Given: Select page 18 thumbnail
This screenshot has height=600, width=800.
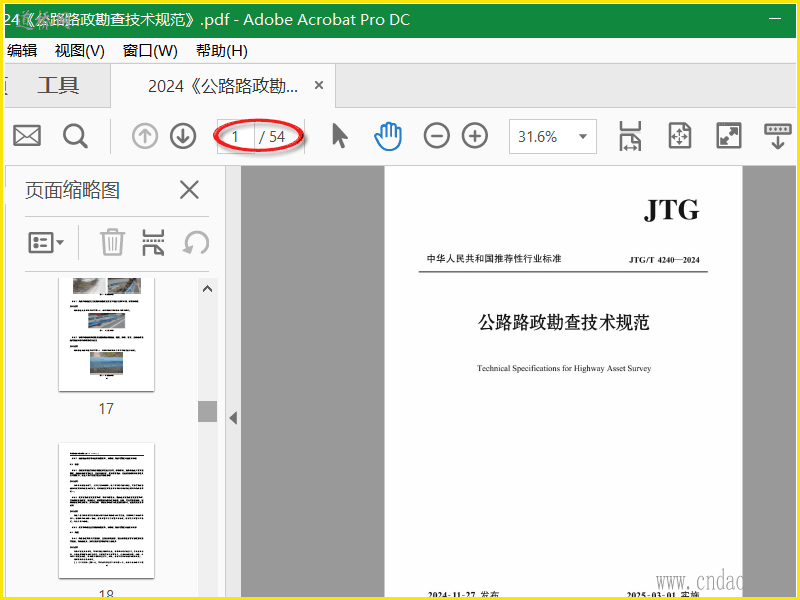Looking at the screenshot, I should (x=107, y=511).
